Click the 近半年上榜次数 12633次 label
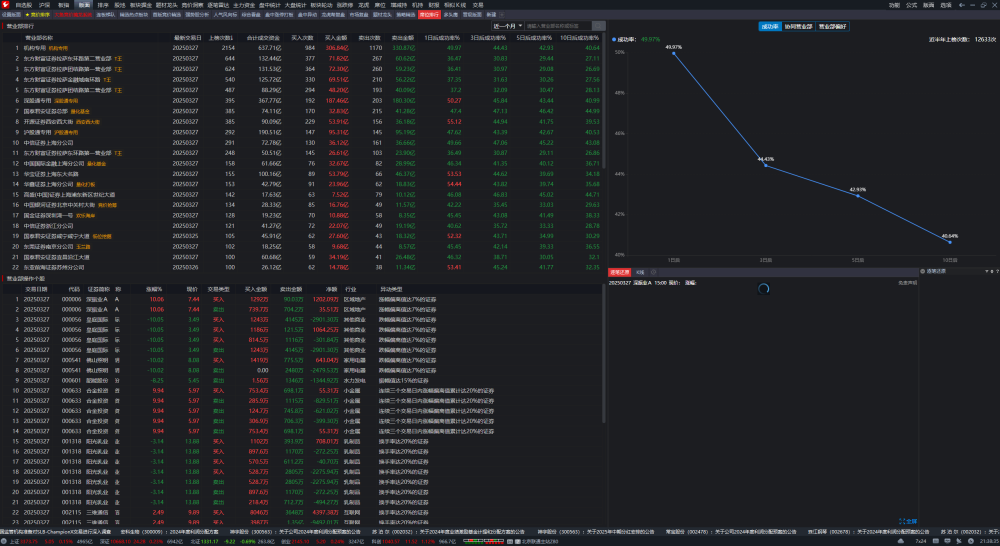The image size is (1000, 546). (x=962, y=39)
